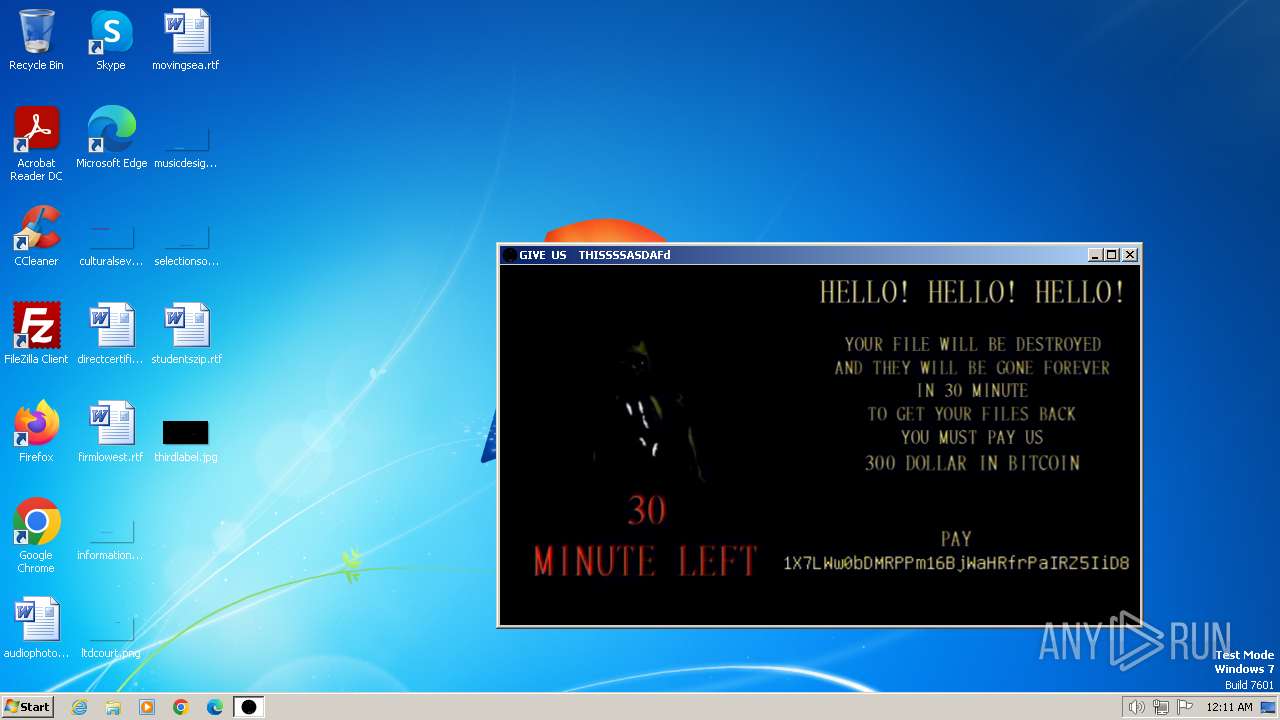Viewport: 1280px width, 720px height.
Task: Open Windows Explorer folder in taskbar
Action: pyautogui.click(x=113, y=707)
